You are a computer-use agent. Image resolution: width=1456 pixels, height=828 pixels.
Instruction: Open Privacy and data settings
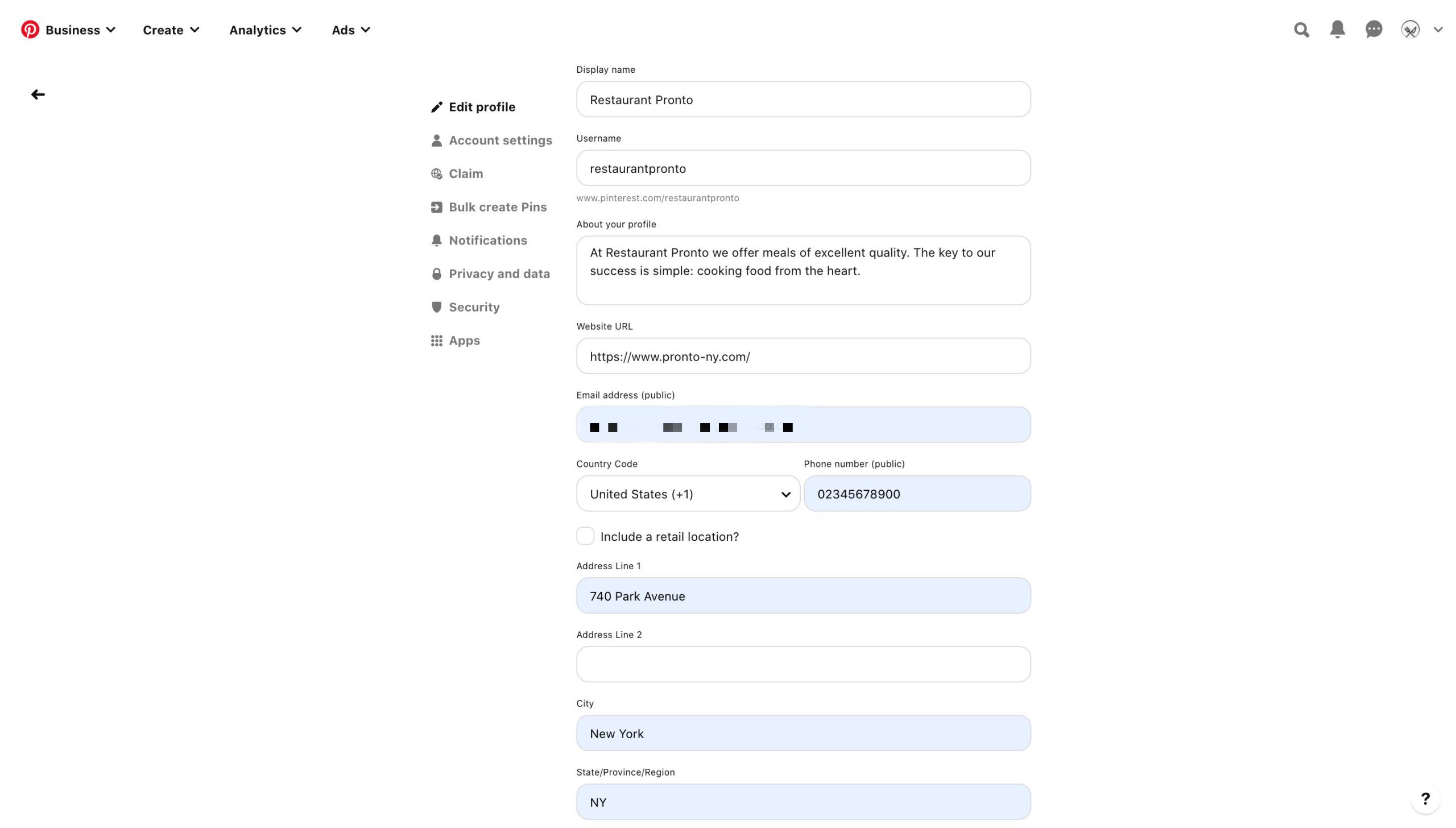[x=499, y=274]
